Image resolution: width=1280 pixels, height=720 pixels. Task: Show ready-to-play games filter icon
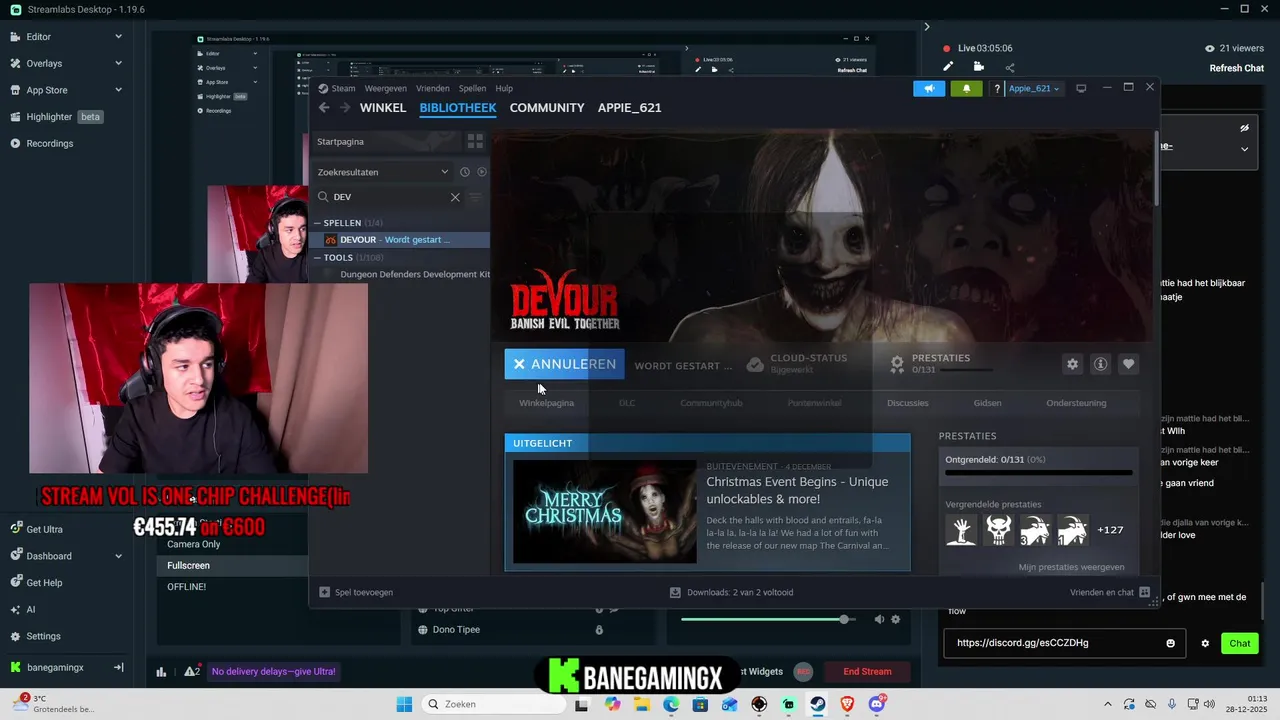(481, 172)
